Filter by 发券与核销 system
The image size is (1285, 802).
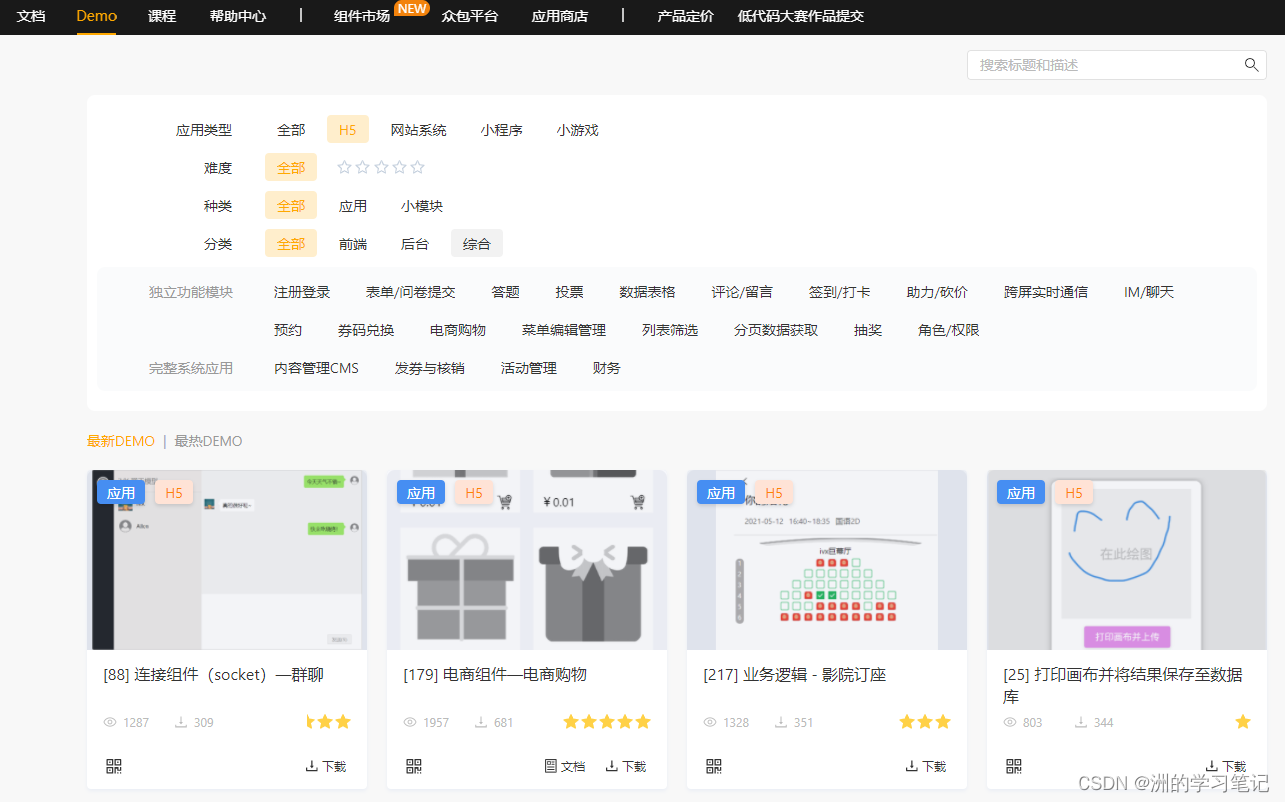pos(430,368)
